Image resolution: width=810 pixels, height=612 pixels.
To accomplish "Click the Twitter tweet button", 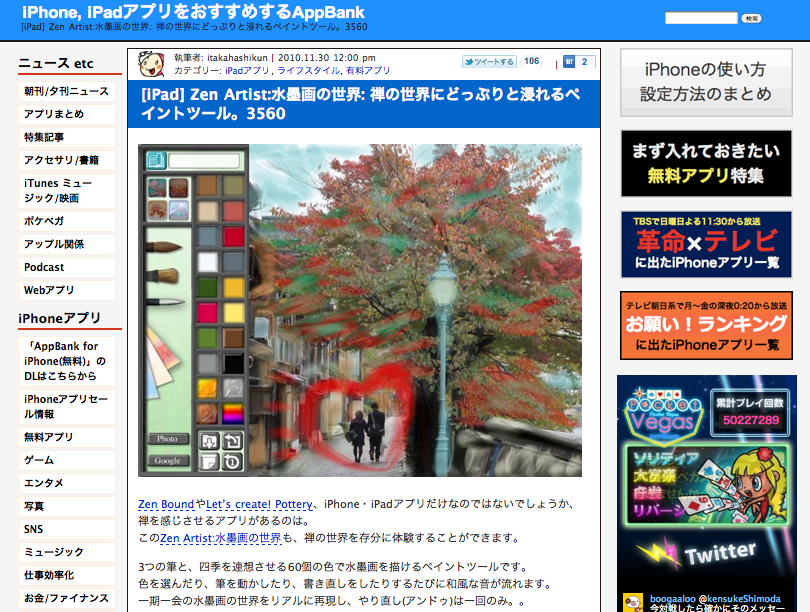I will coord(489,62).
